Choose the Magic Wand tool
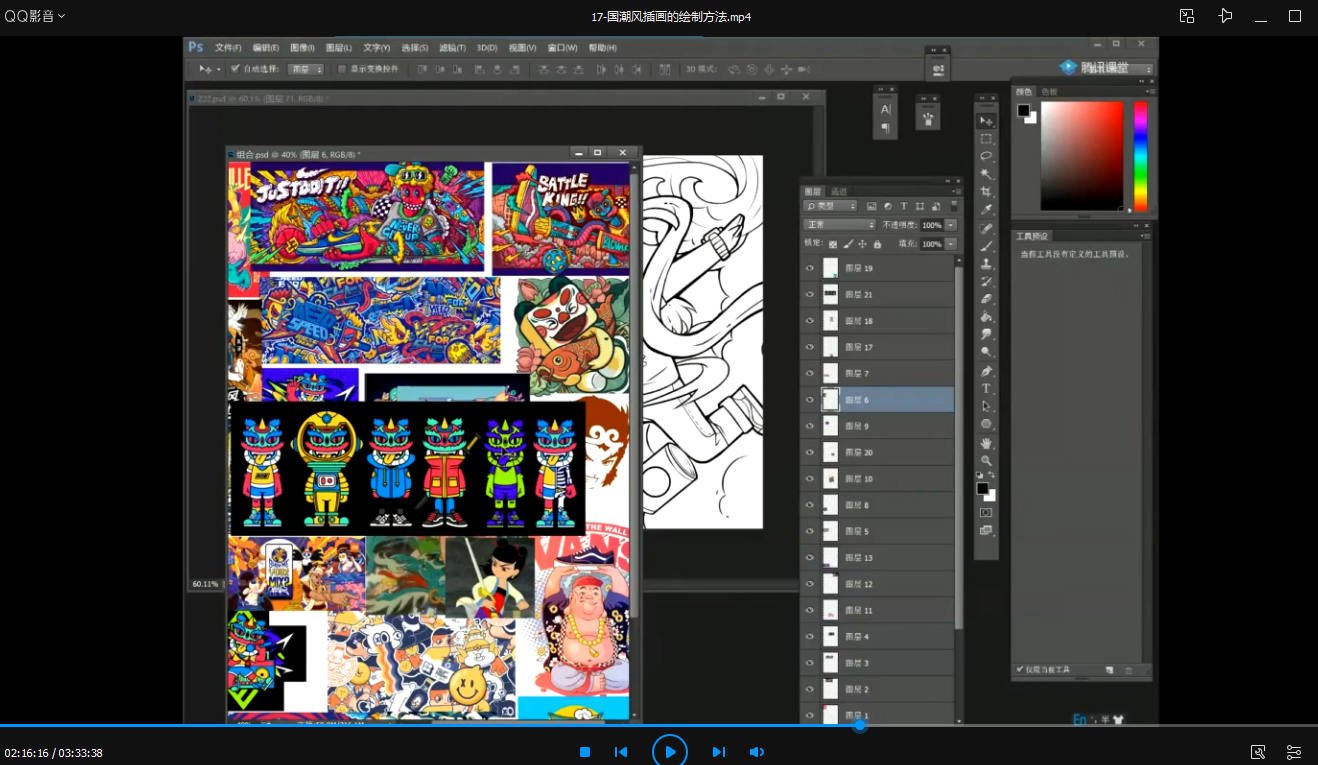 point(986,174)
